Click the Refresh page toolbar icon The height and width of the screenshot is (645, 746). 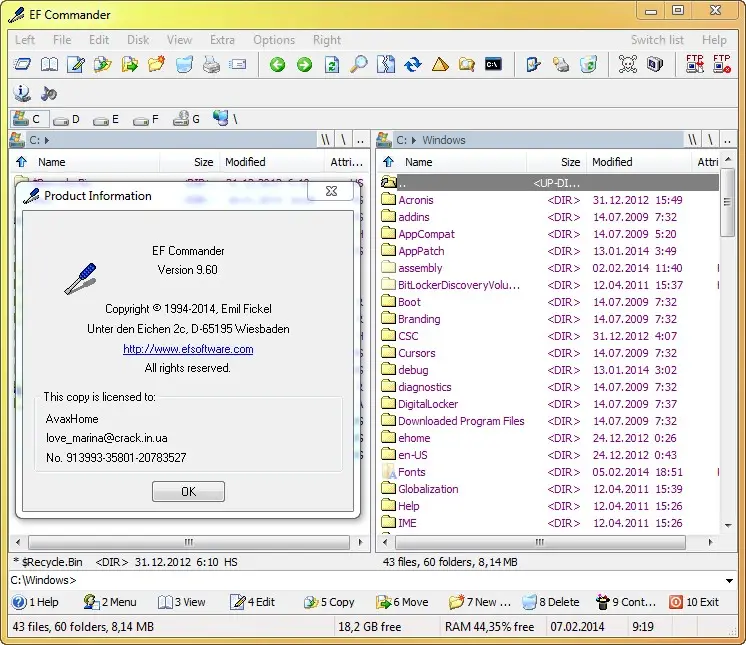[332, 64]
